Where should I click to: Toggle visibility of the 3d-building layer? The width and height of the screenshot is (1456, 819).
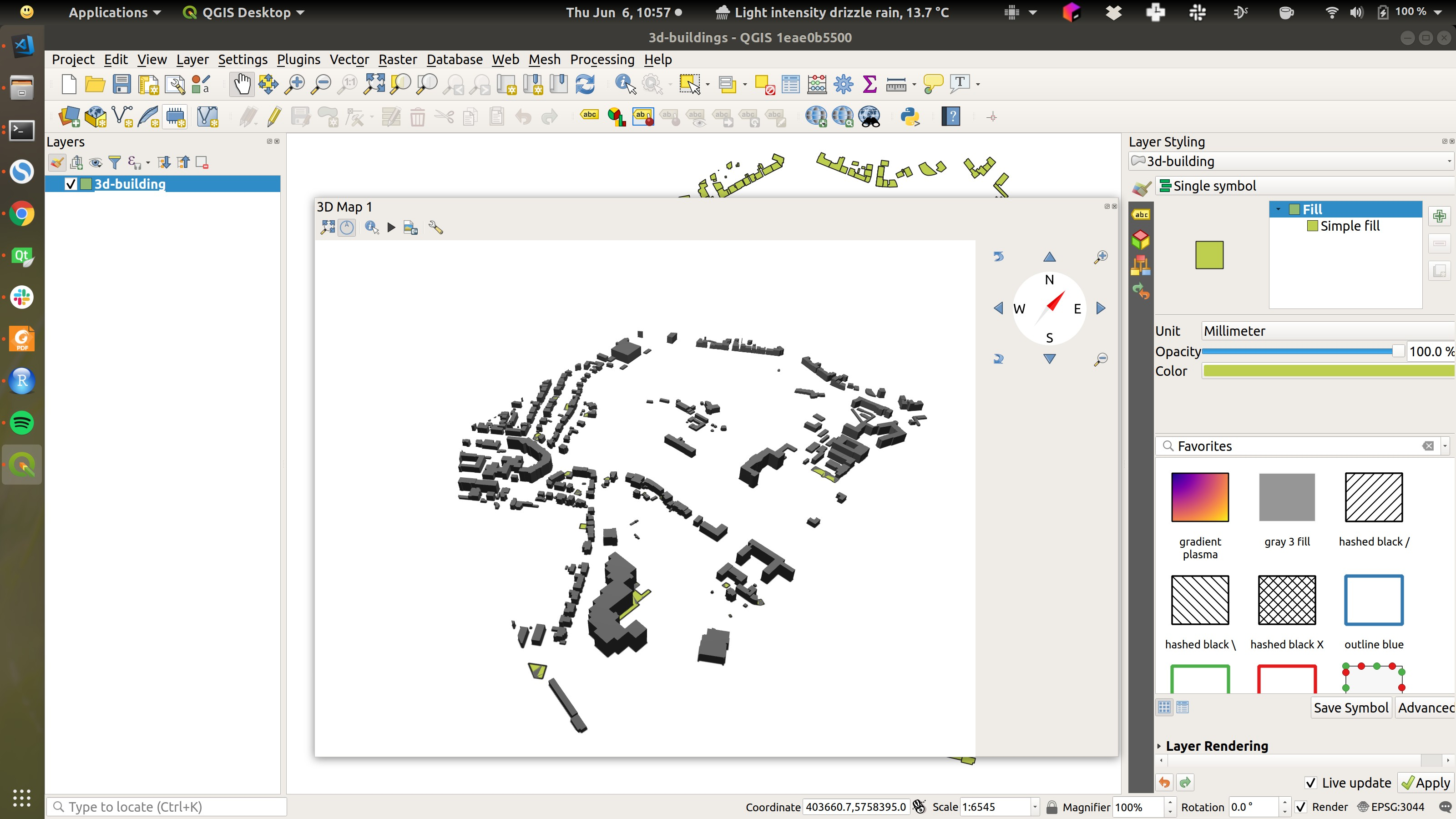pyautogui.click(x=71, y=184)
